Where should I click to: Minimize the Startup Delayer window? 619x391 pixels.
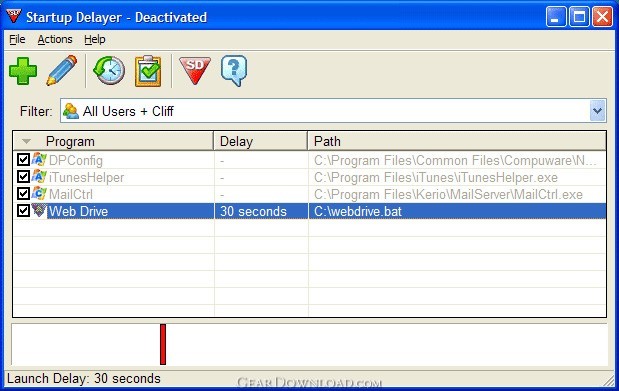pos(556,17)
